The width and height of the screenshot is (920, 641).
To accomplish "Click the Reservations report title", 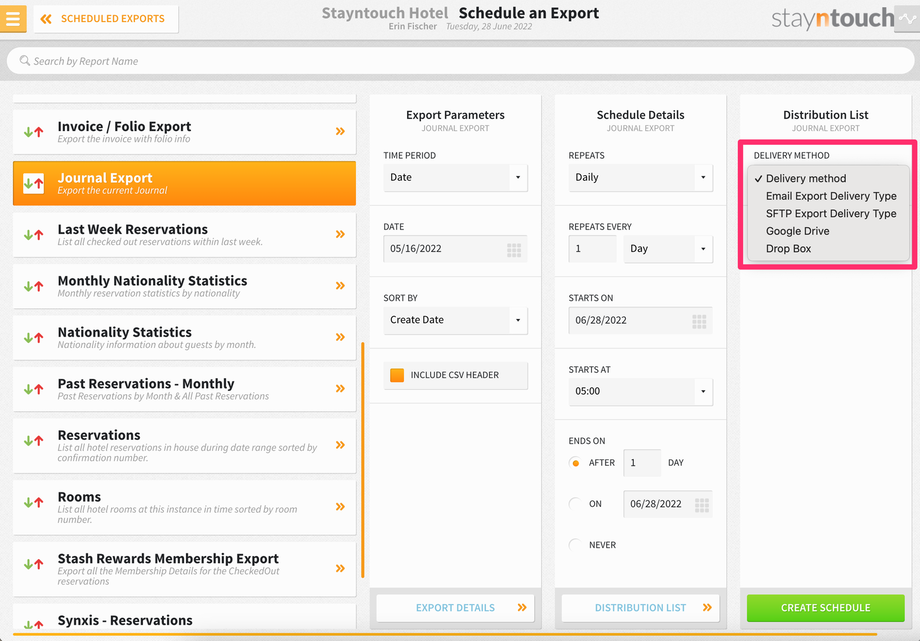I will (99, 436).
